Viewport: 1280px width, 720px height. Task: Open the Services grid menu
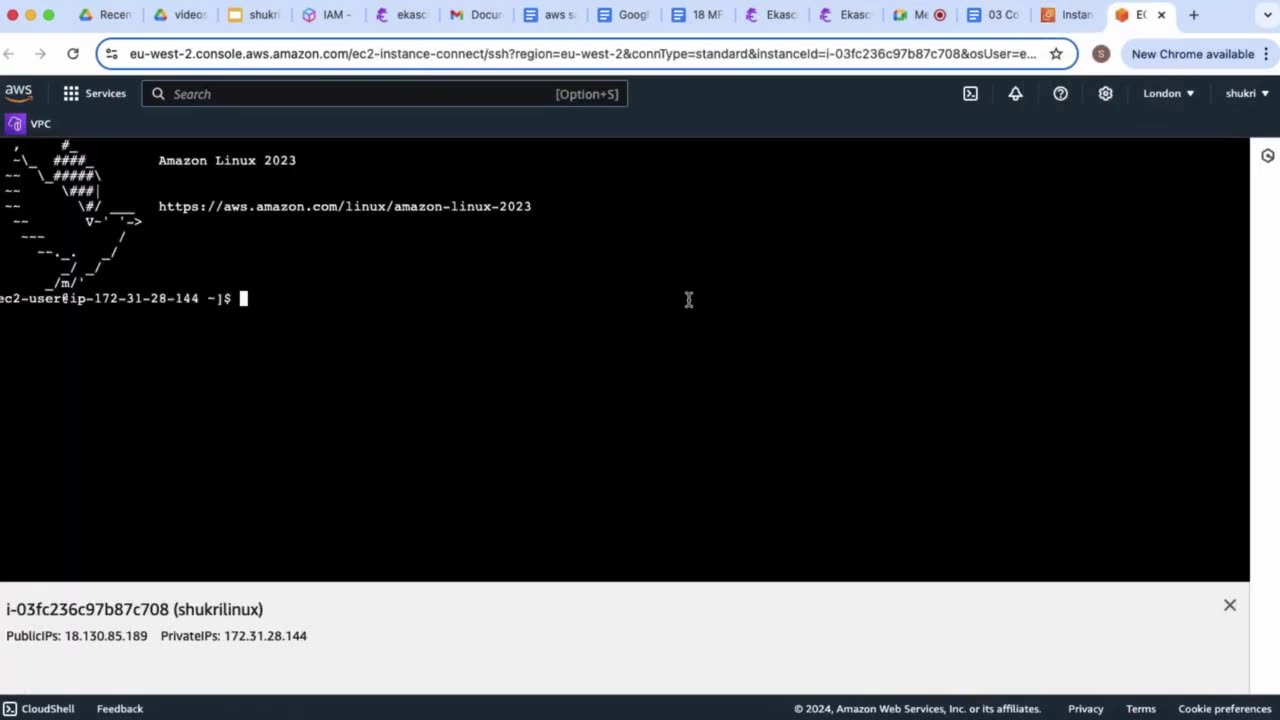71,93
